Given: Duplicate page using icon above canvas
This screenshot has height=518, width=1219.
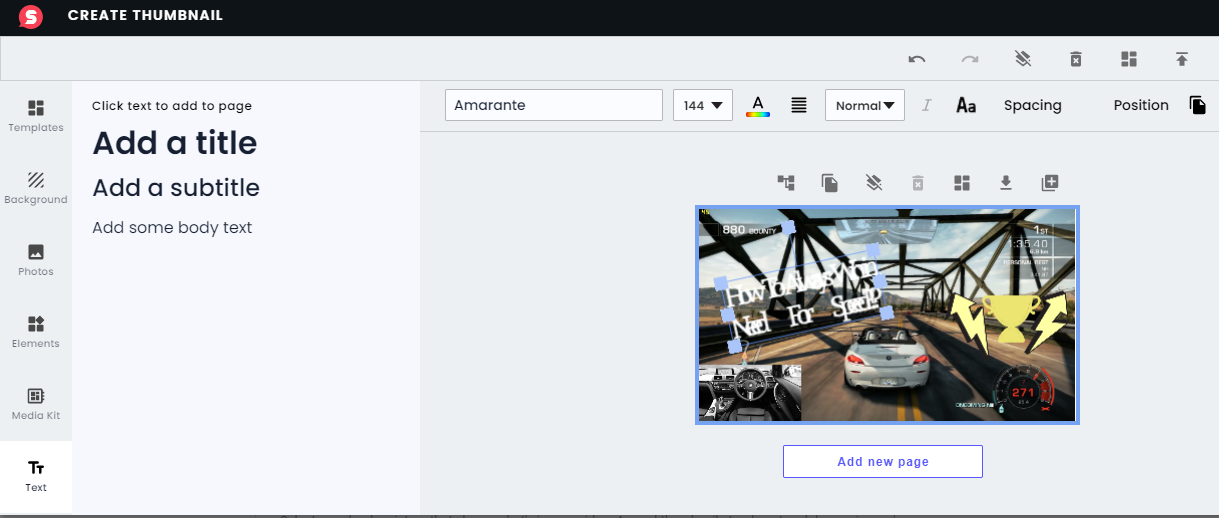Looking at the screenshot, I should pyautogui.click(x=830, y=182).
